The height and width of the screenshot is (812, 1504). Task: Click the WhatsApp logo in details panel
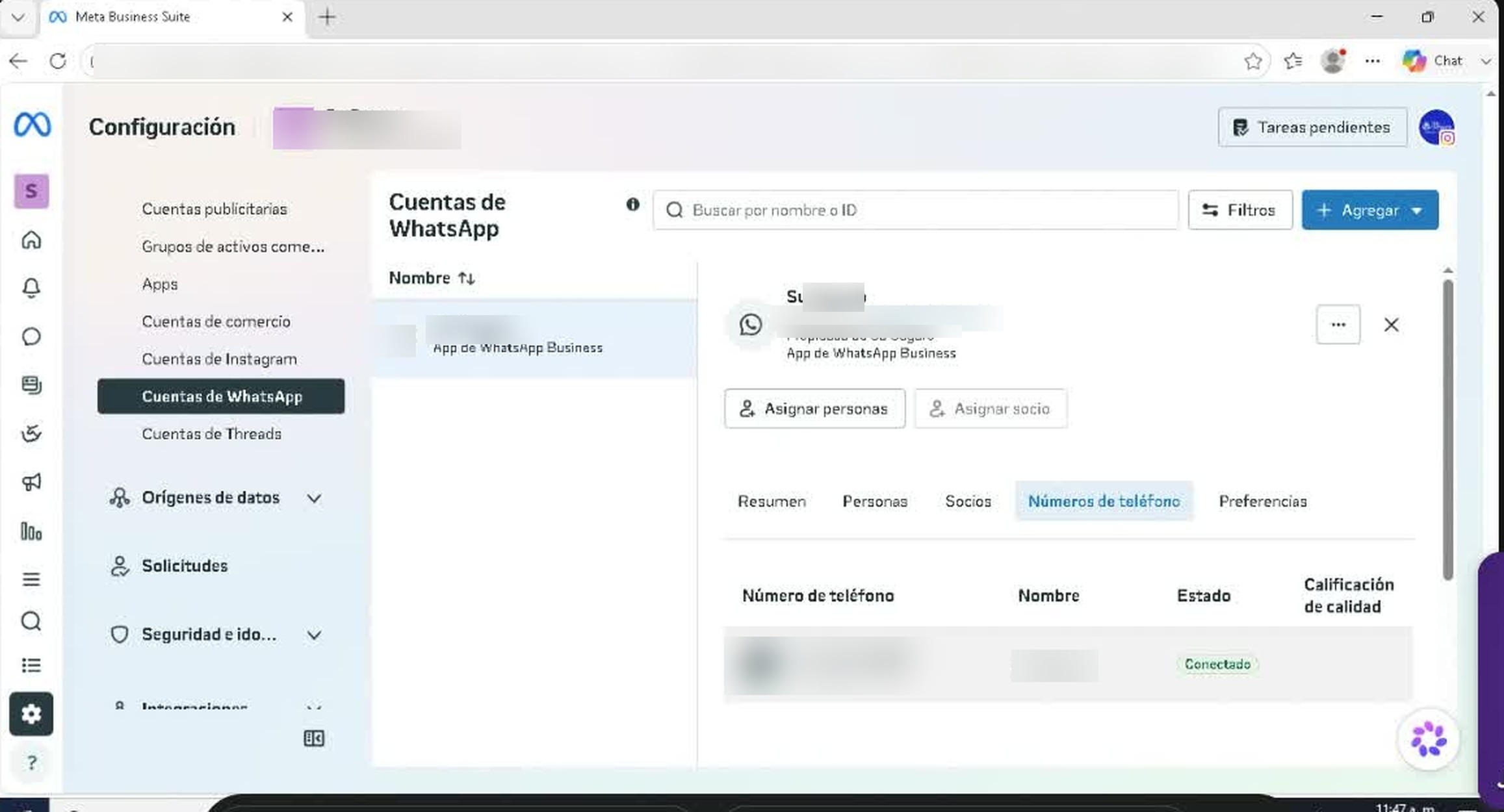(750, 325)
